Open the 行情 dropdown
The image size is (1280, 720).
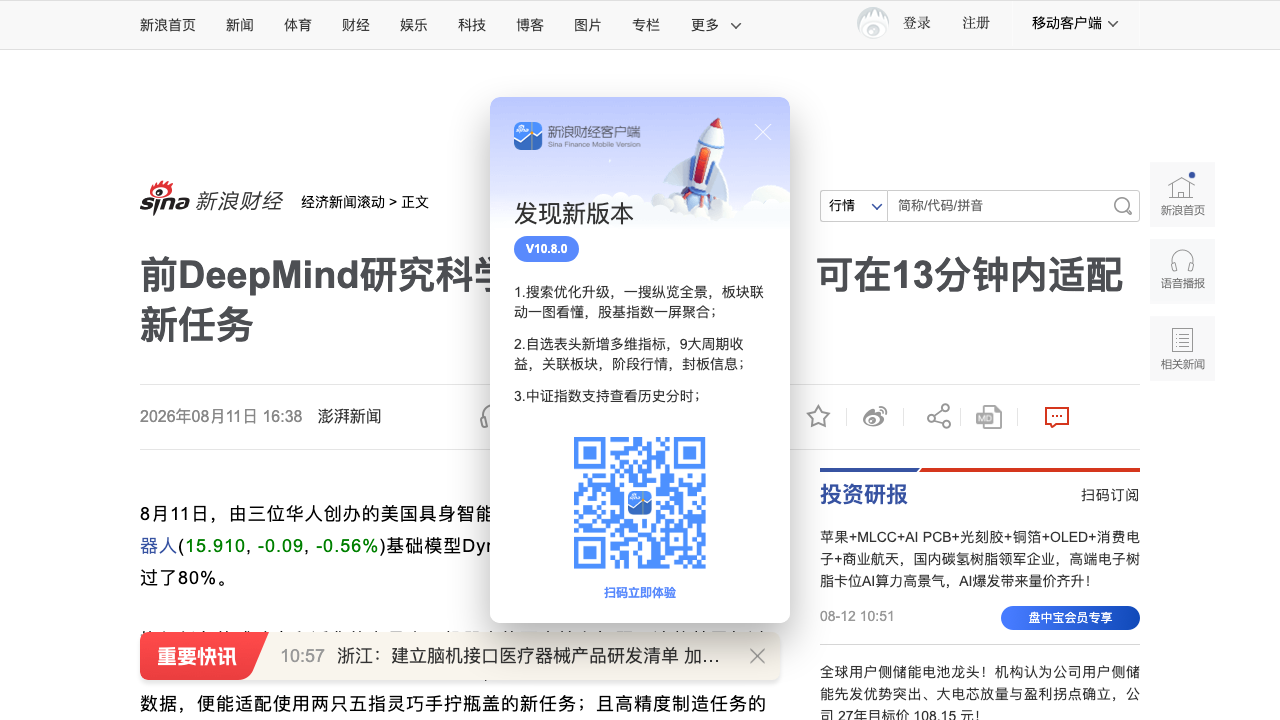[x=854, y=206]
